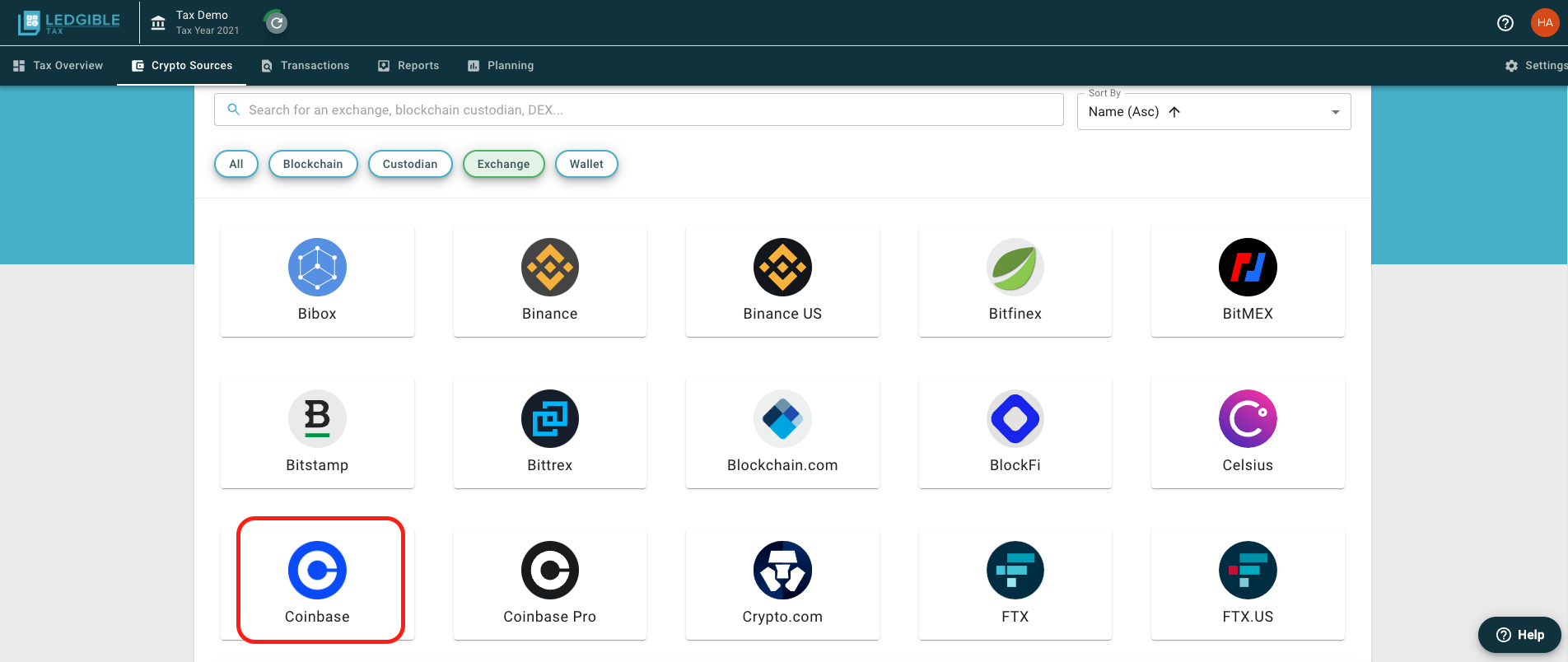
Task: Click the Tax Demo account icon
Action: (x=158, y=23)
